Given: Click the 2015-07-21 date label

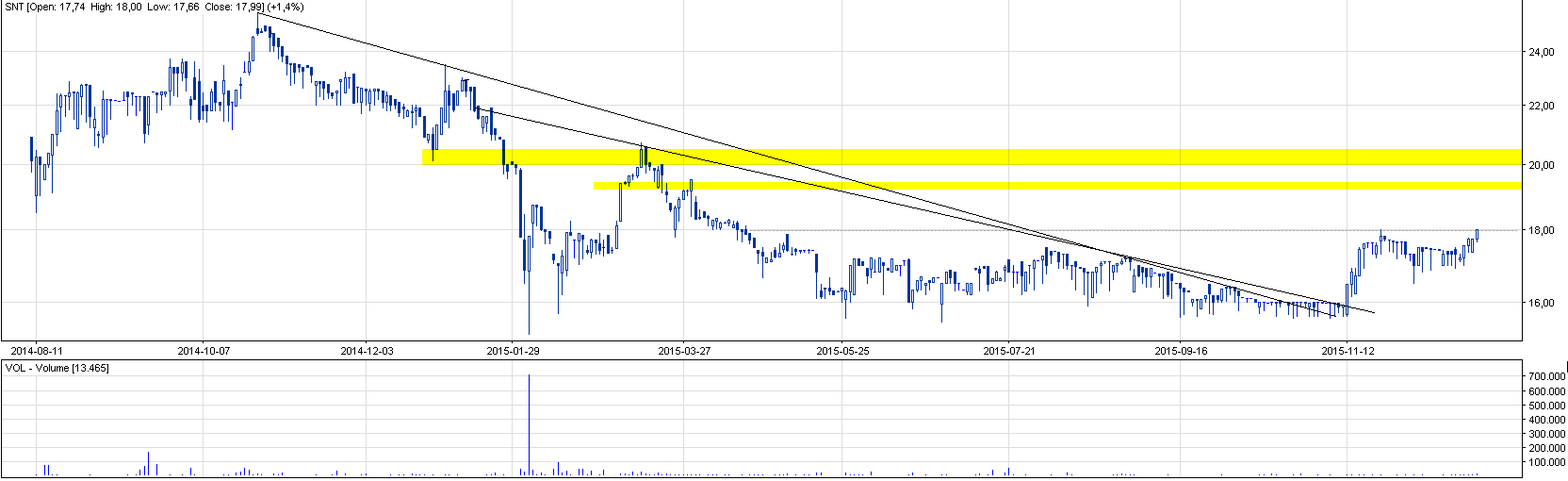Looking at the screenshot, I should (1009, 350).
